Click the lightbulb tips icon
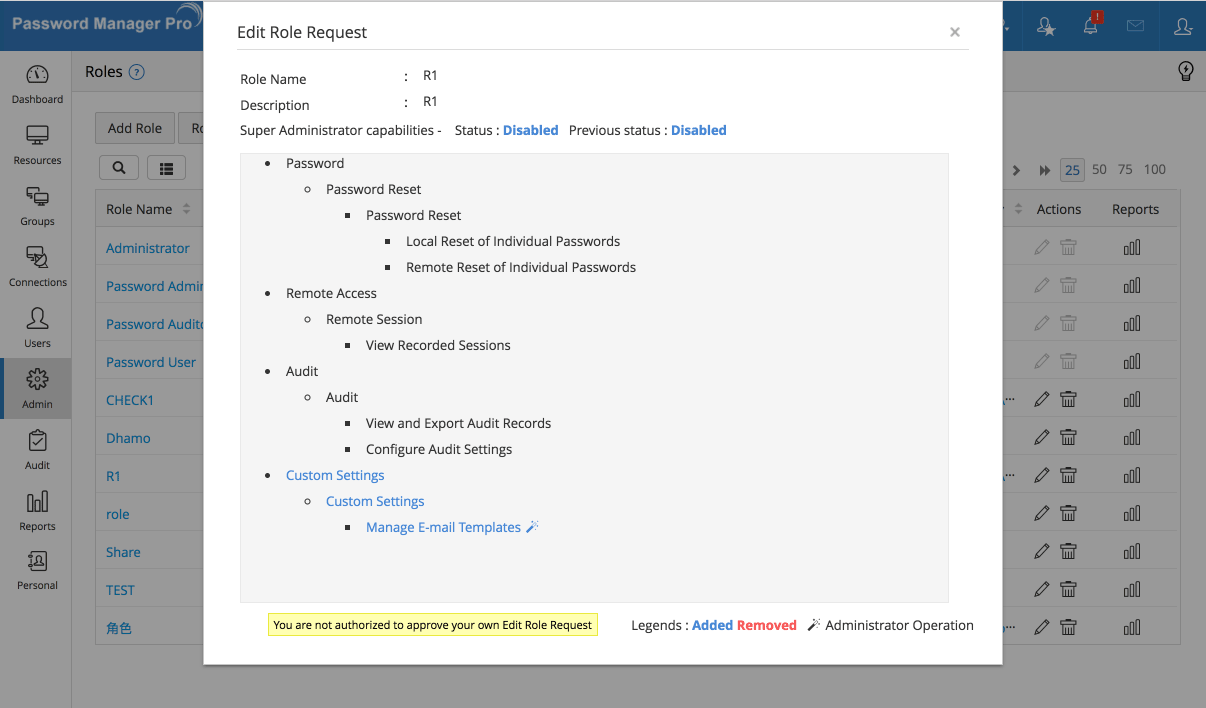 [1186, 70]
